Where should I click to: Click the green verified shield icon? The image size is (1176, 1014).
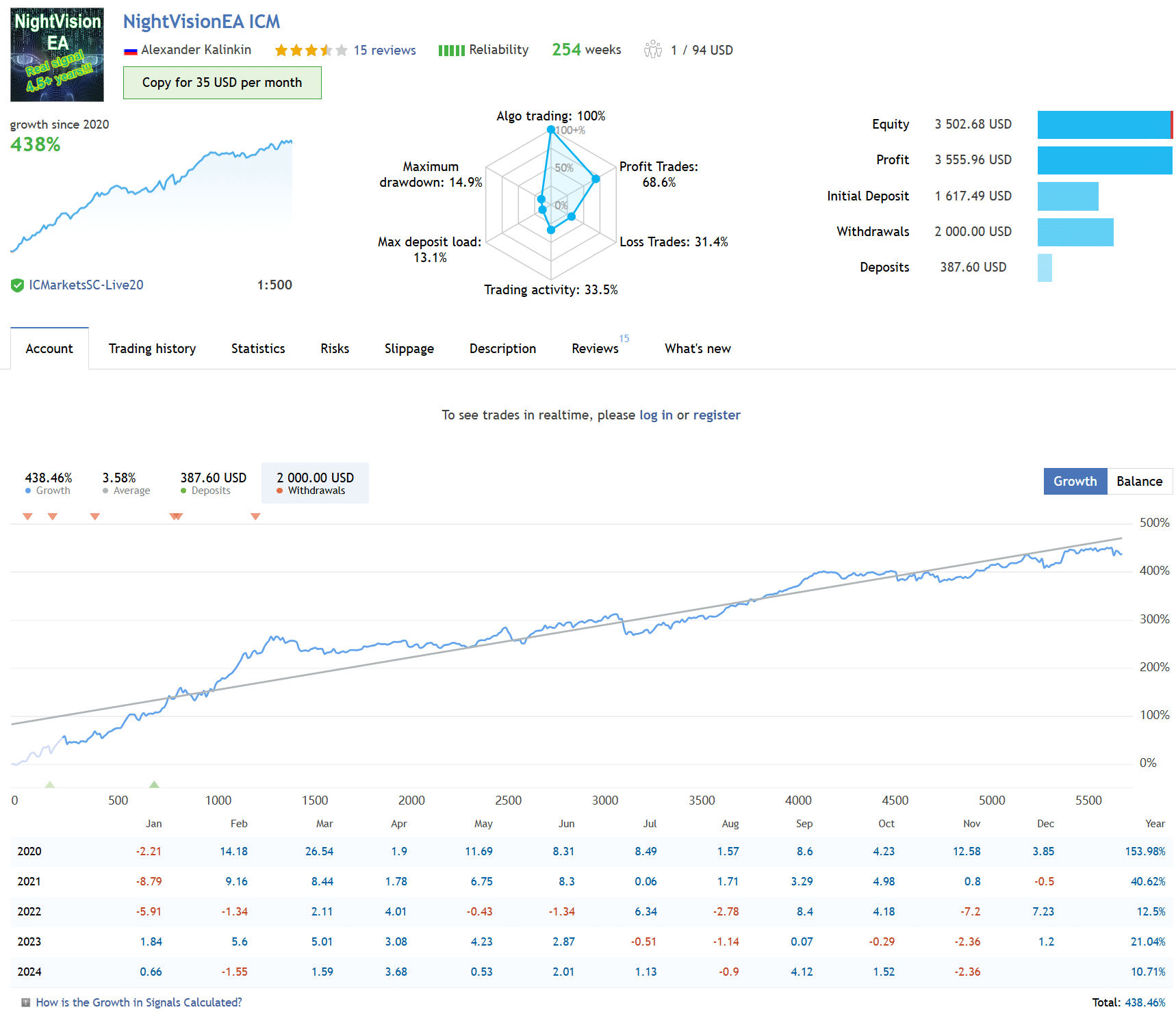pyautogui.click(x=17, y=285)
